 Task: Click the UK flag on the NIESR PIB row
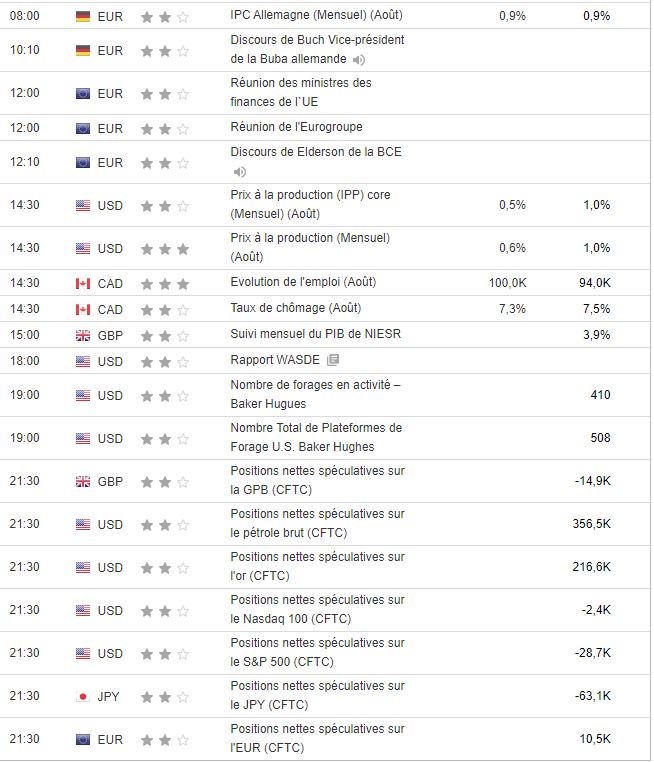tap(84, 335)
